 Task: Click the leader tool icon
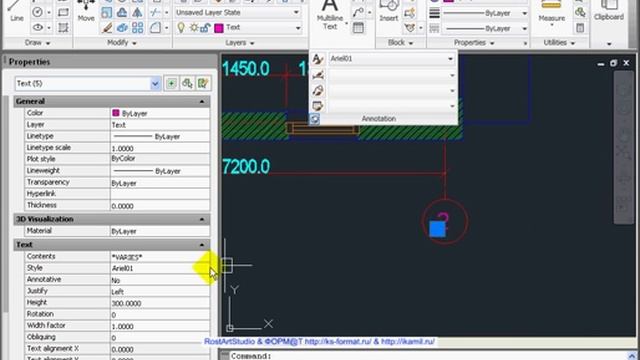click(358, 12)
